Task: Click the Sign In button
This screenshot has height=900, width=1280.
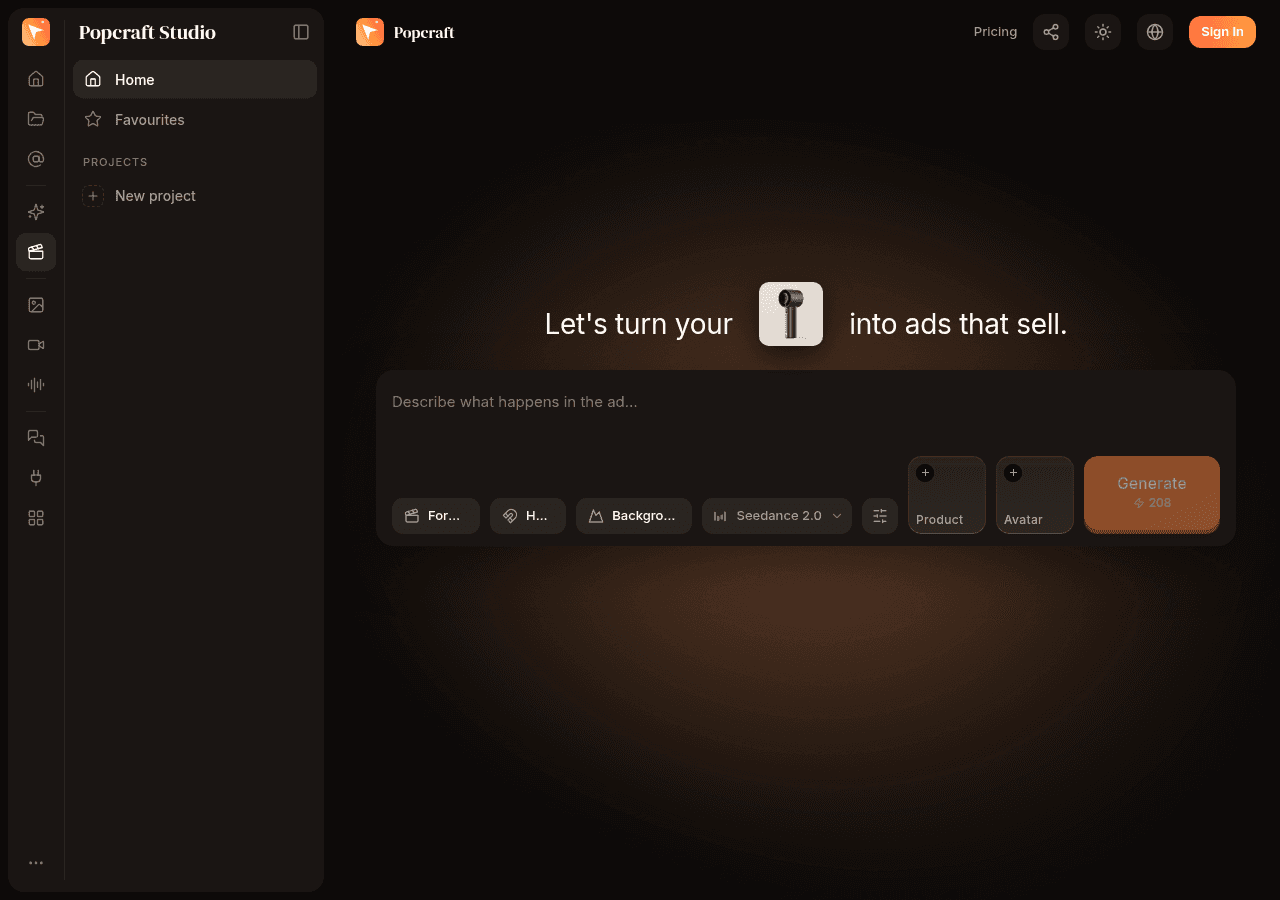Action: [1222, 32]
